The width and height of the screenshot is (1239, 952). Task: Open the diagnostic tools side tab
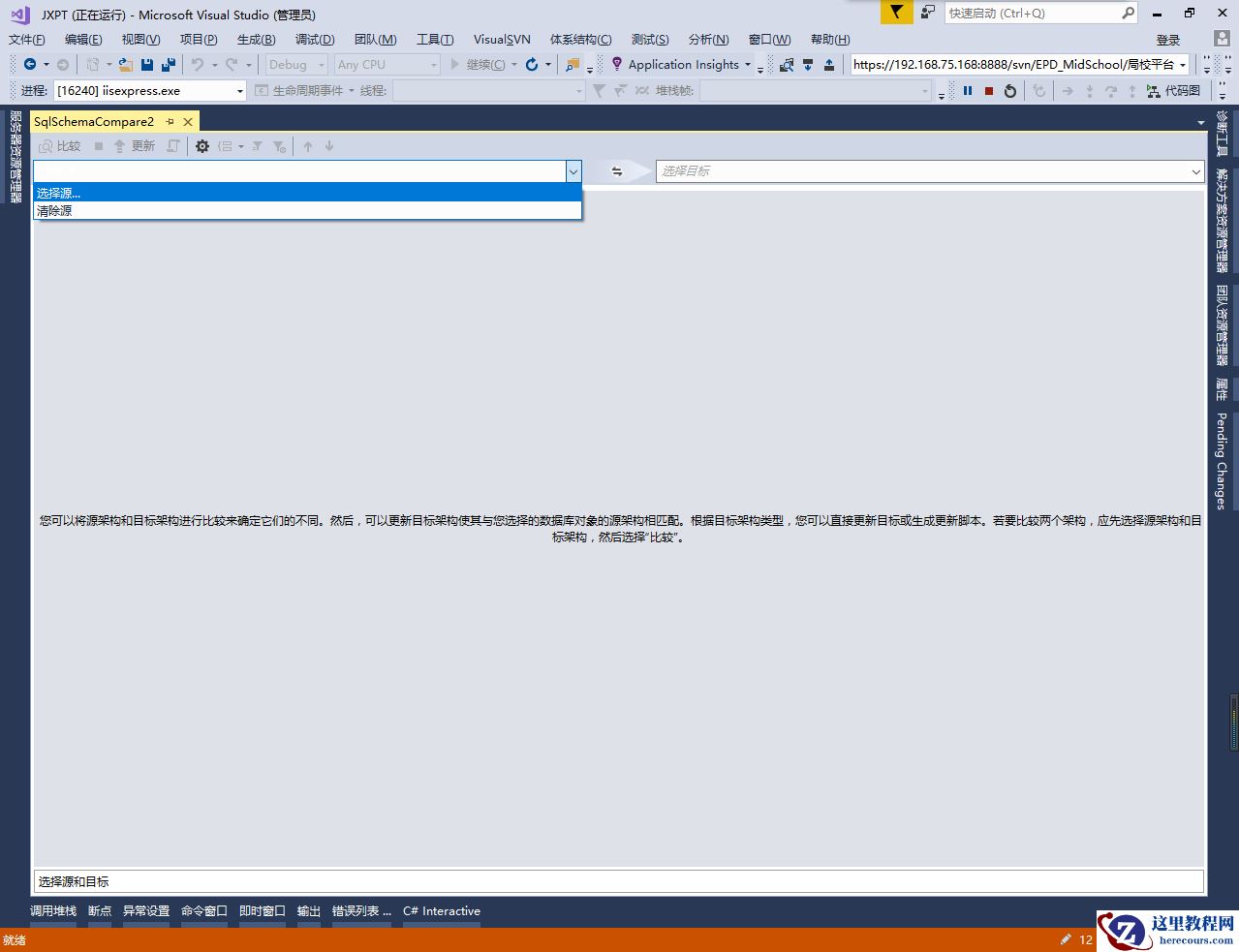pos(1223,134)
